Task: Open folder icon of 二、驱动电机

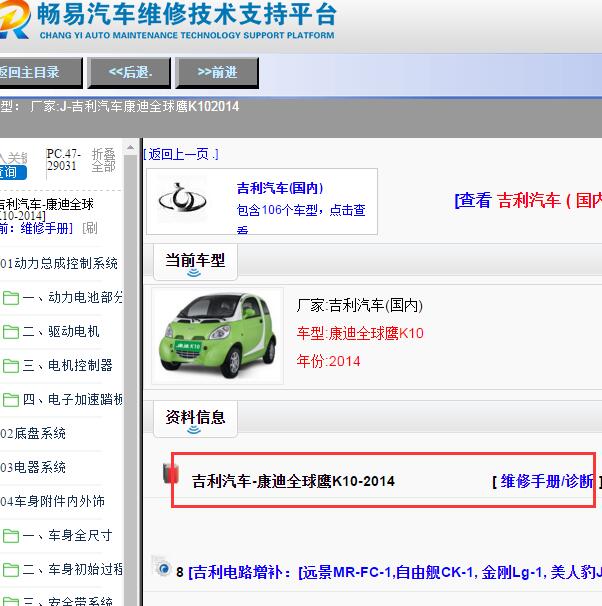Action: (11, 332)
